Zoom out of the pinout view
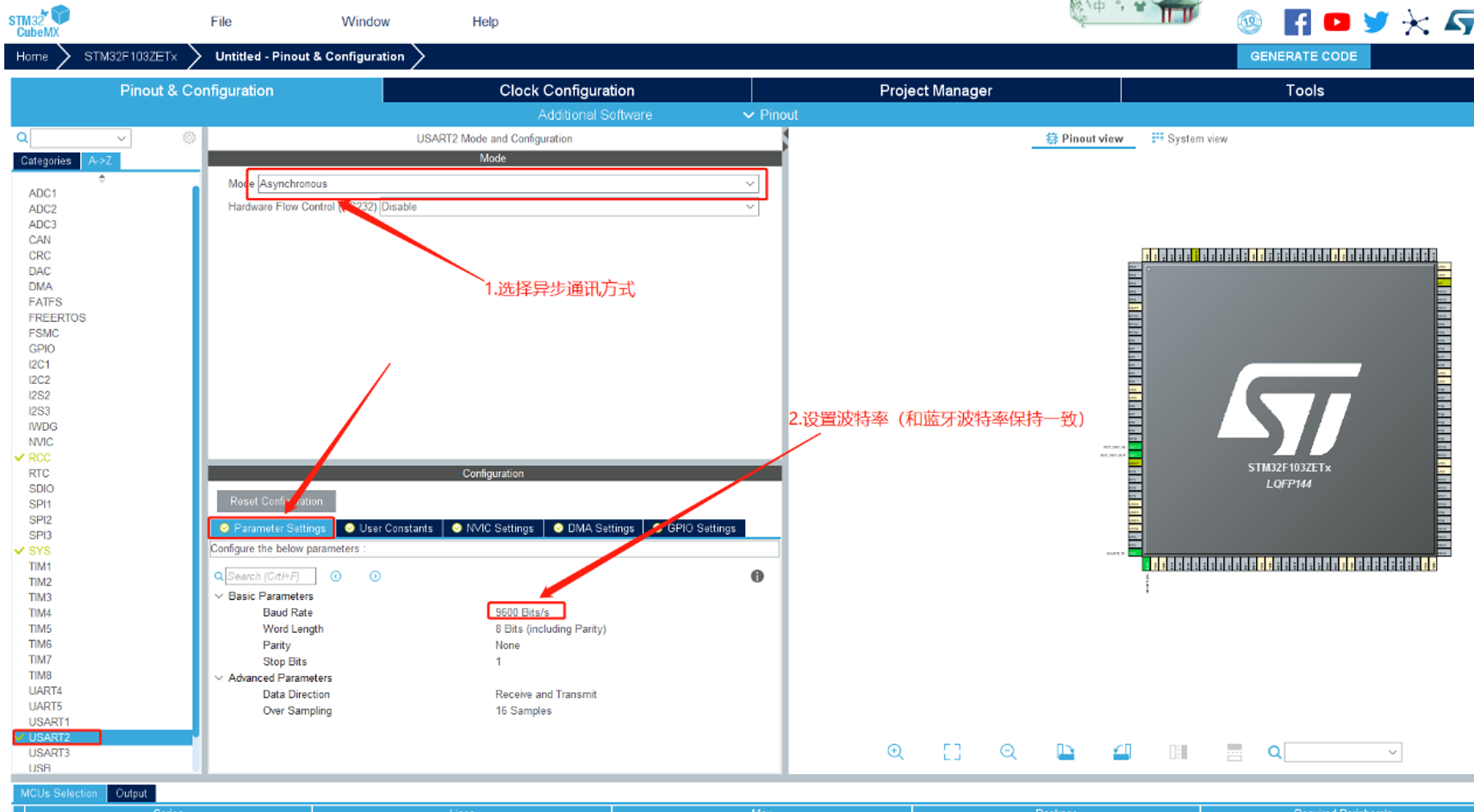Image resolution: width=1474 pixels, height=812 pixels. coord(1008,752)
